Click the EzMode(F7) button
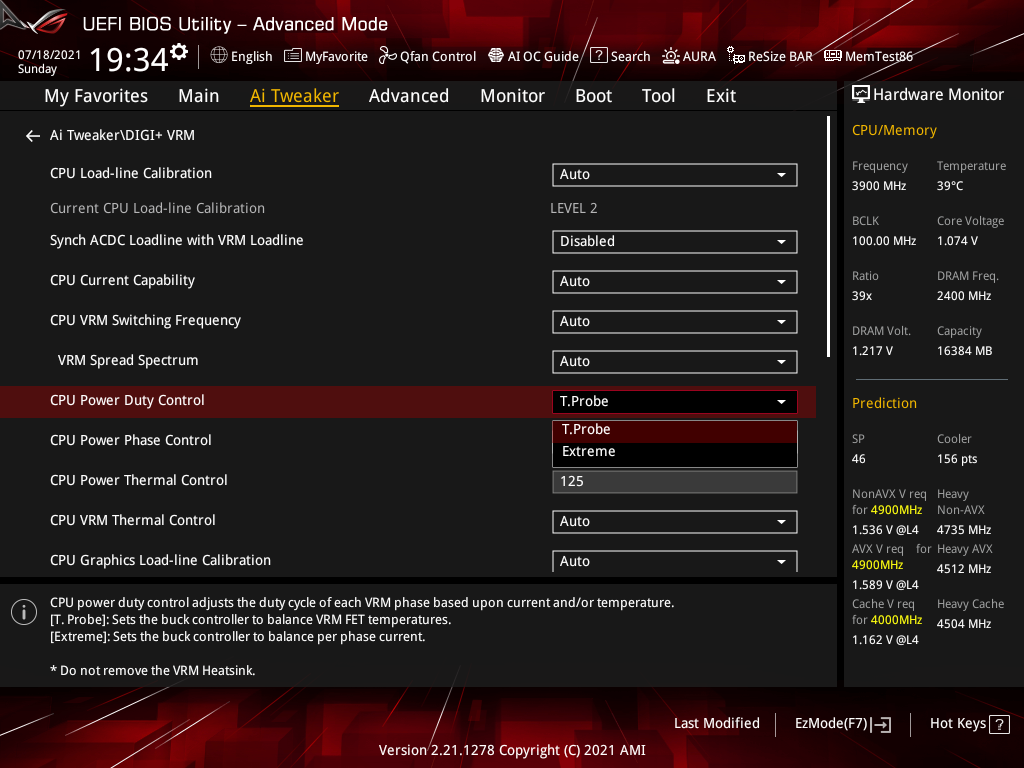The image size is (1024, 768). (x=842, y=723)
